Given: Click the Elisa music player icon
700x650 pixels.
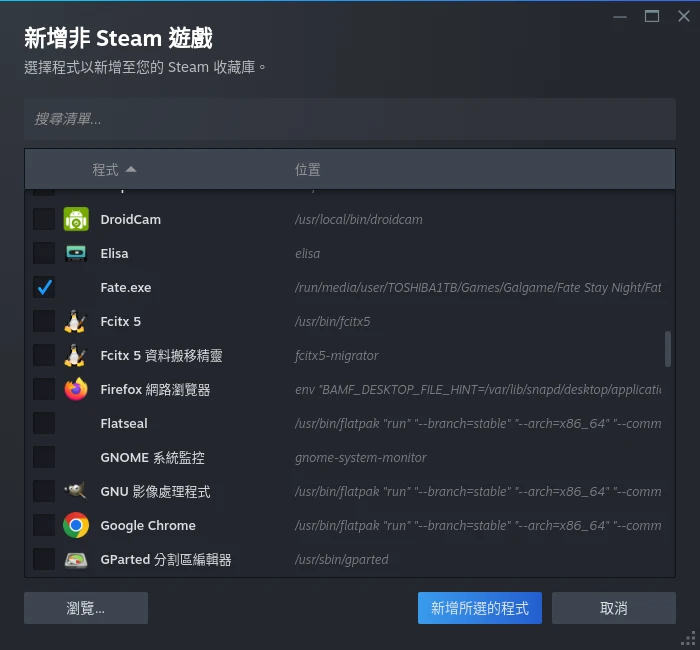Looking at the screenshot, I should click(x=76, y=253).
